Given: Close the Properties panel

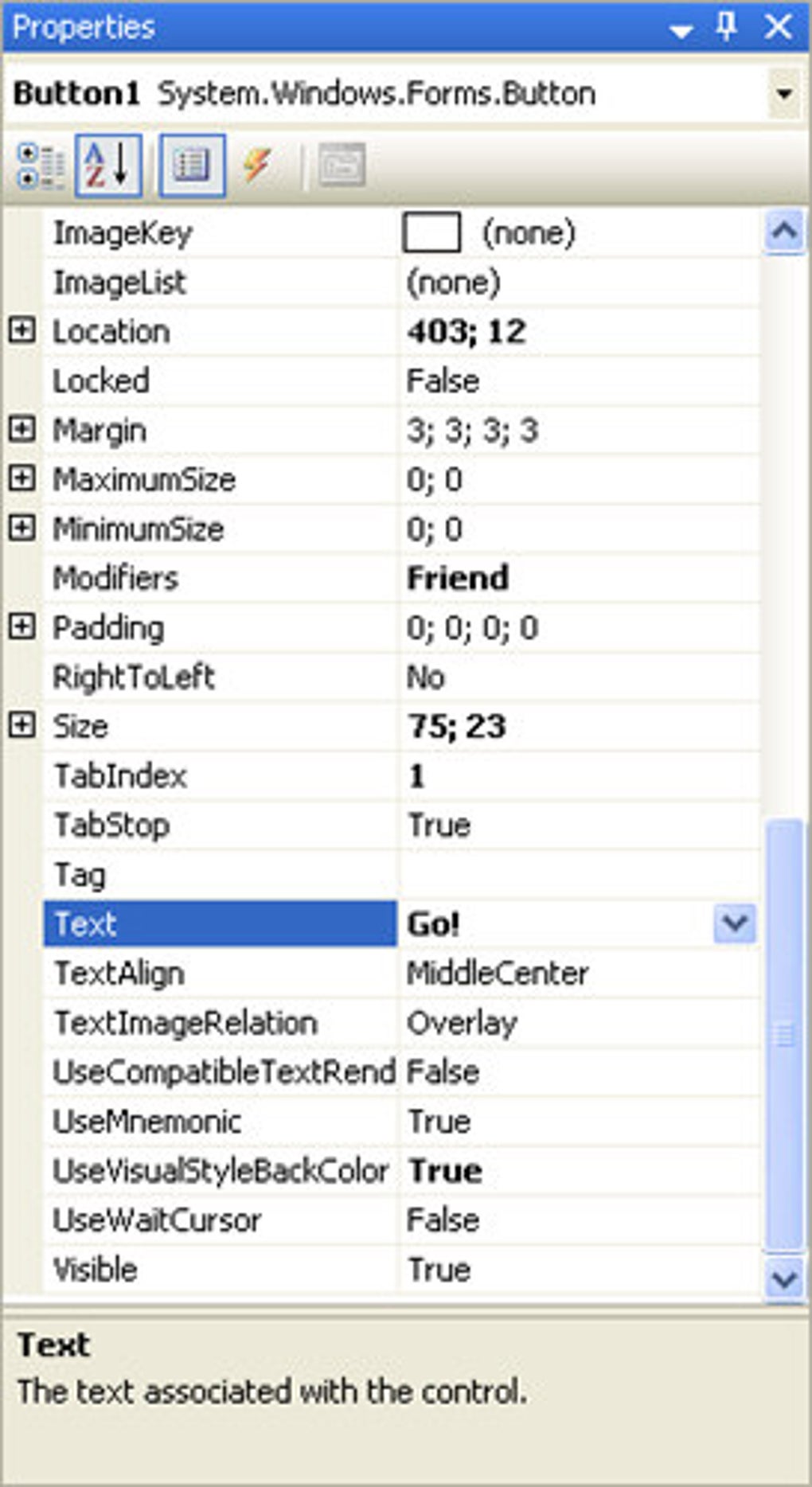Looking at the screenshot, I should pyautogui.click(x=778, y=27).
